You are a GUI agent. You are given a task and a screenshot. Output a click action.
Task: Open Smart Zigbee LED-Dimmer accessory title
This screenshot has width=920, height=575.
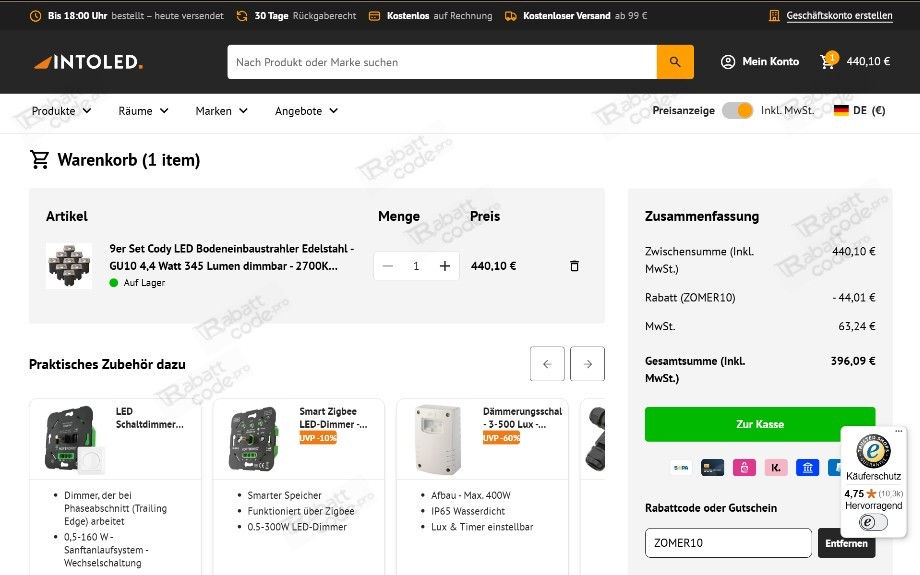(333, 418)
